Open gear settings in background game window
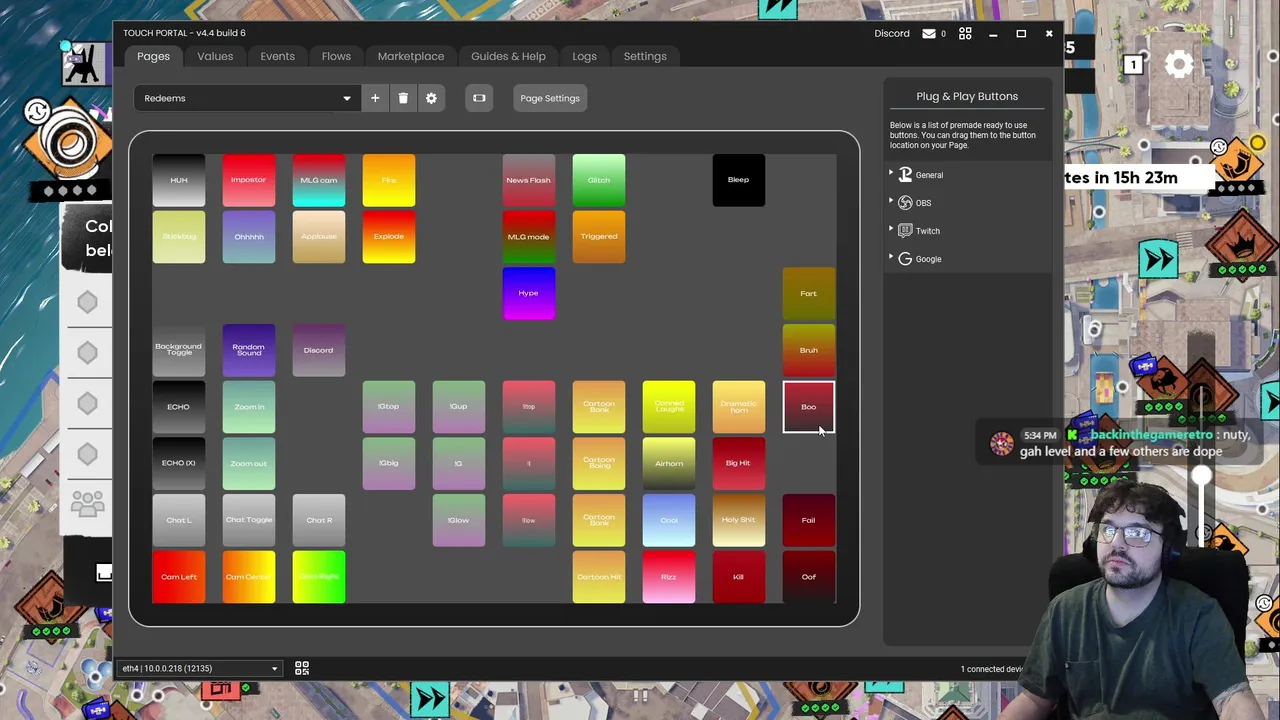This screenshot has width=1280, height=720. coord(1179,65)
